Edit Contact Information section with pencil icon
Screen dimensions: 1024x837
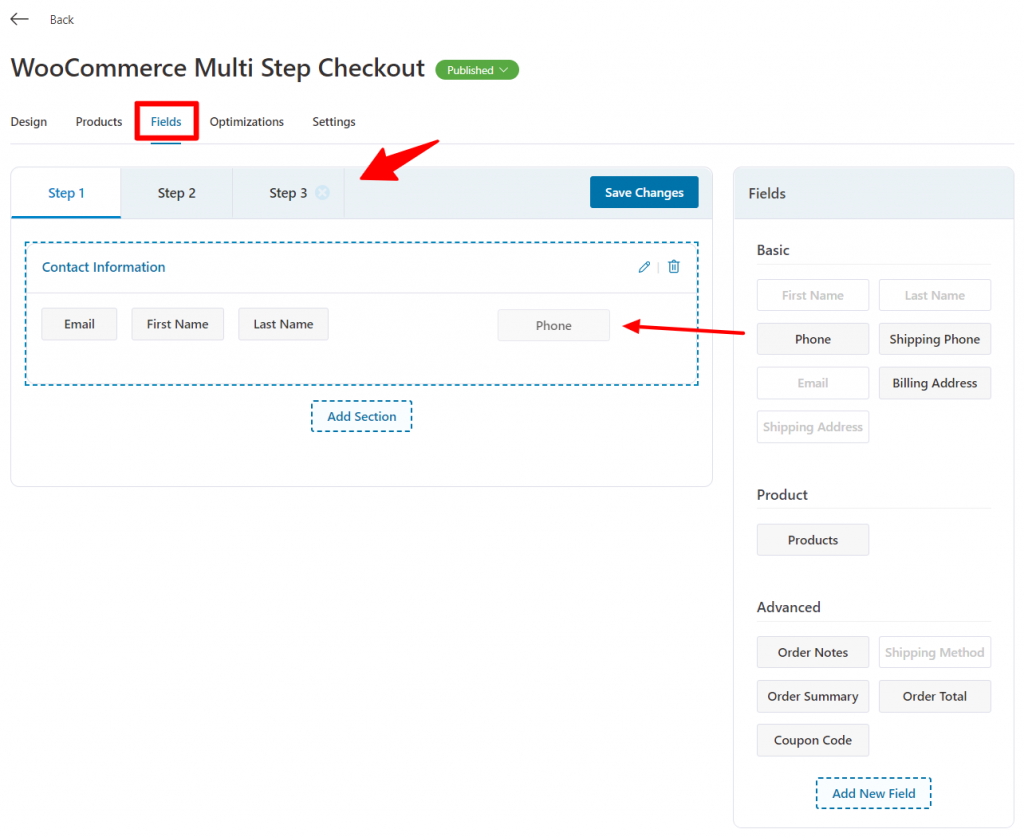tap(644, 266)
